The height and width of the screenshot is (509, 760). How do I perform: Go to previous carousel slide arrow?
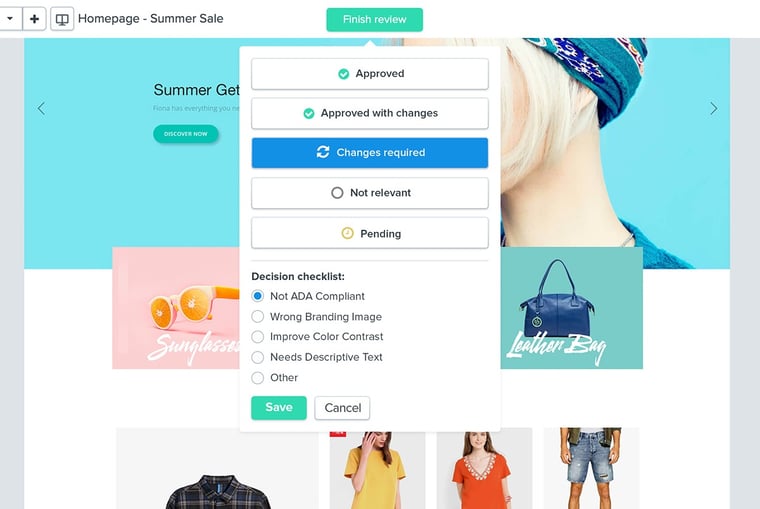coord(41,109)
